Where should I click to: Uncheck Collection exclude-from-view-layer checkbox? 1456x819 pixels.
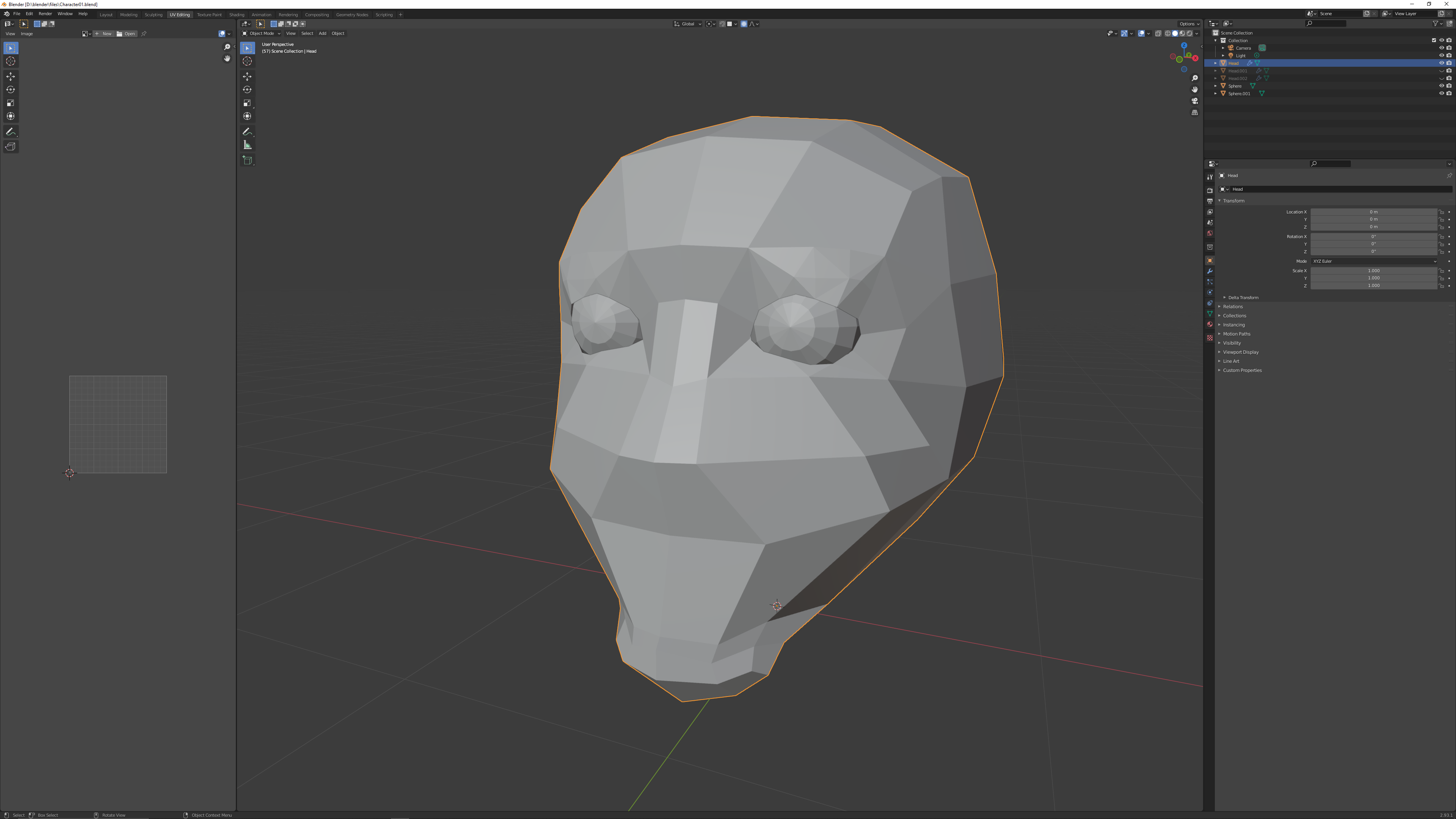1434,40
